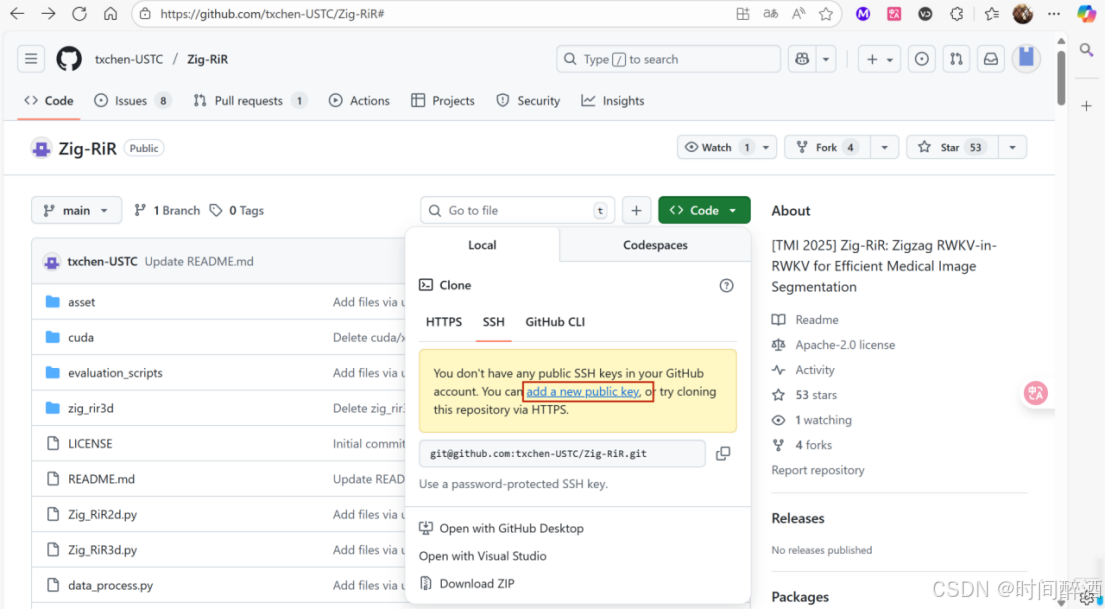Open the browser home page icon

click(110, 13)
